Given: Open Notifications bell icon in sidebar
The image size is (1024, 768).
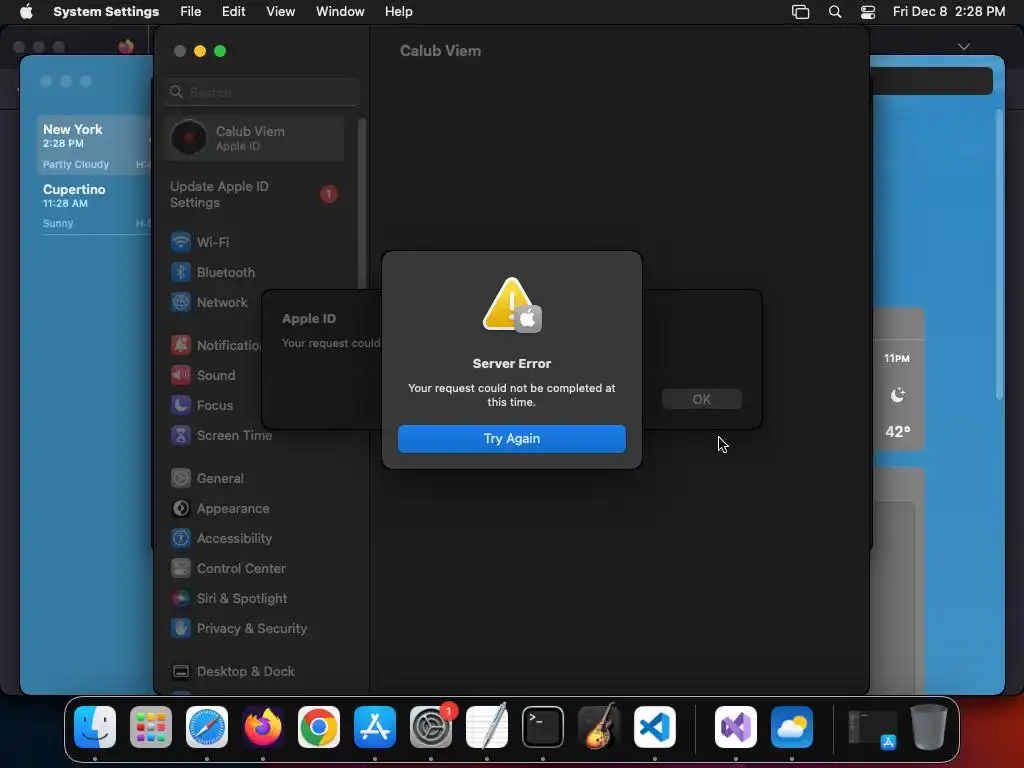Looking at the screenshot, I should (181, 345).
